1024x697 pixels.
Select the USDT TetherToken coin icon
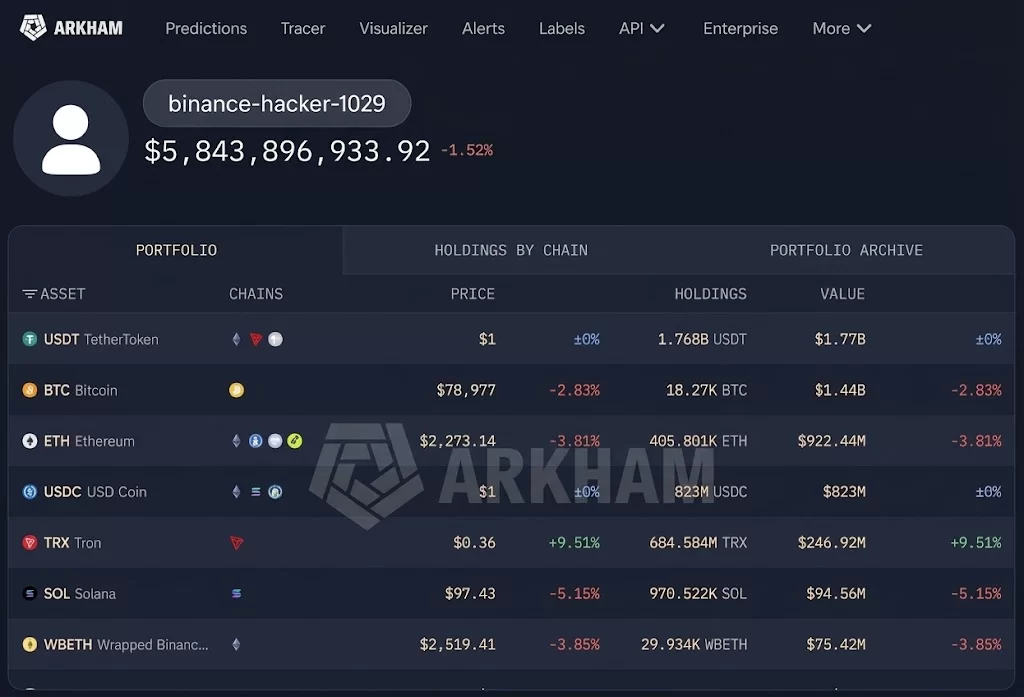click(29, 339)
